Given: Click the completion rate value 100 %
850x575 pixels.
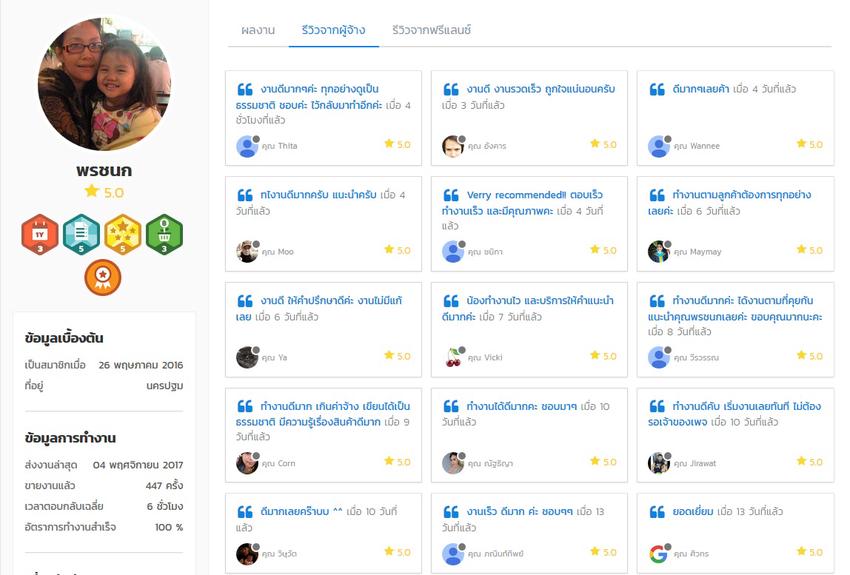Looking at the screenshot, I should [x=169, y=527].
